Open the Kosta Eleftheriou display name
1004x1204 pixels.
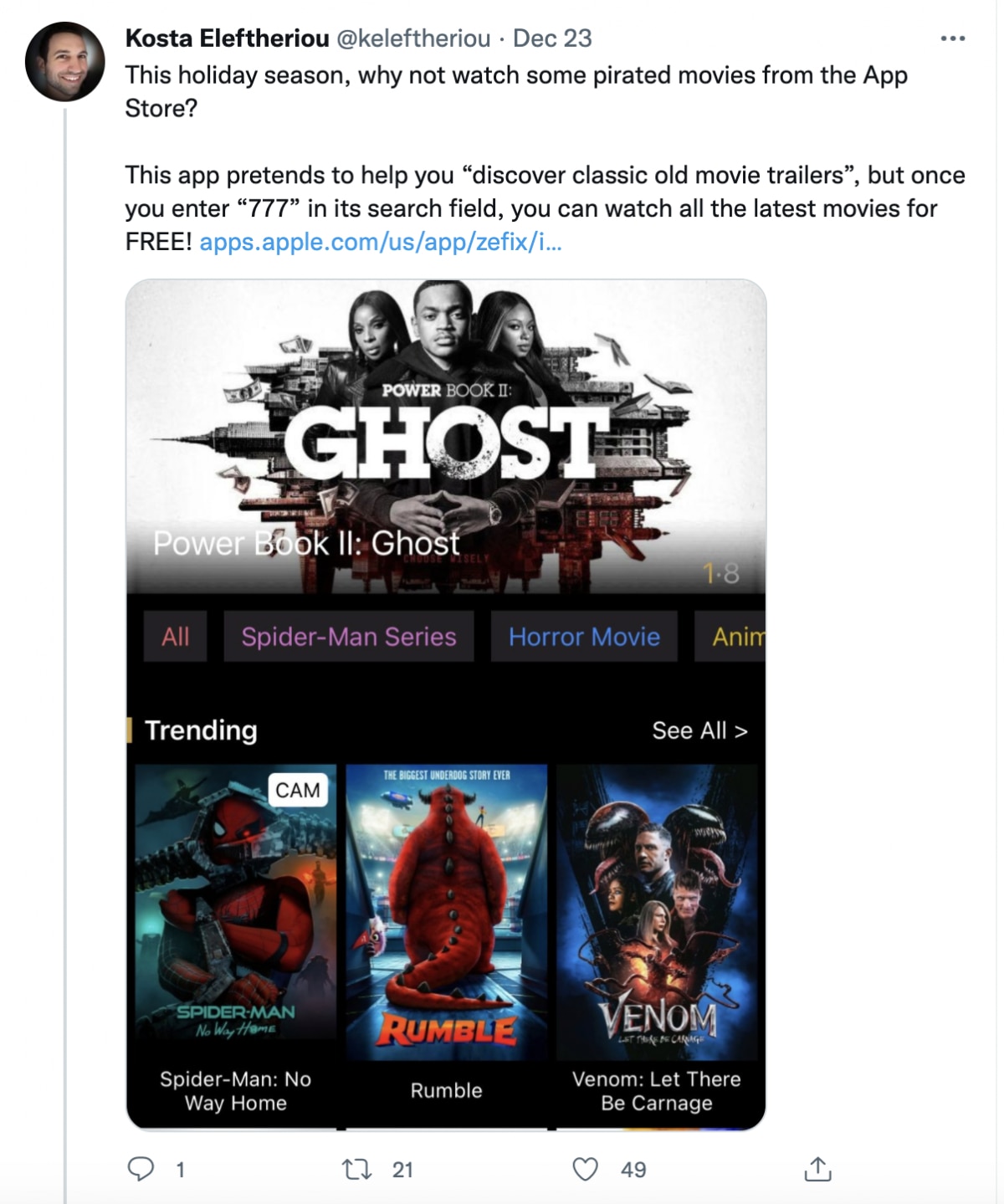point(228,38)
